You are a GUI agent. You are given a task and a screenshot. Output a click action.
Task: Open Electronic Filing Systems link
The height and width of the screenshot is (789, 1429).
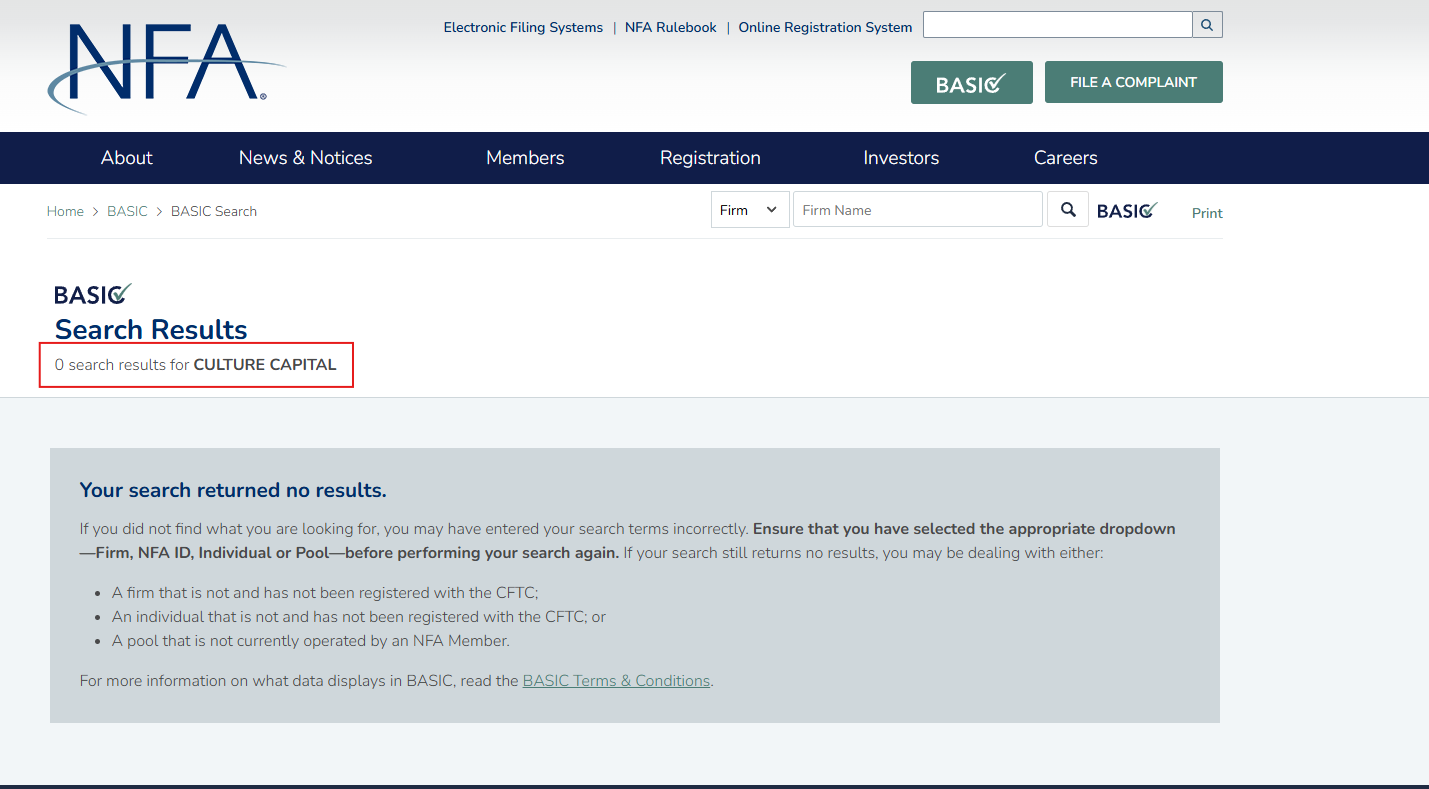coord(523,28)
